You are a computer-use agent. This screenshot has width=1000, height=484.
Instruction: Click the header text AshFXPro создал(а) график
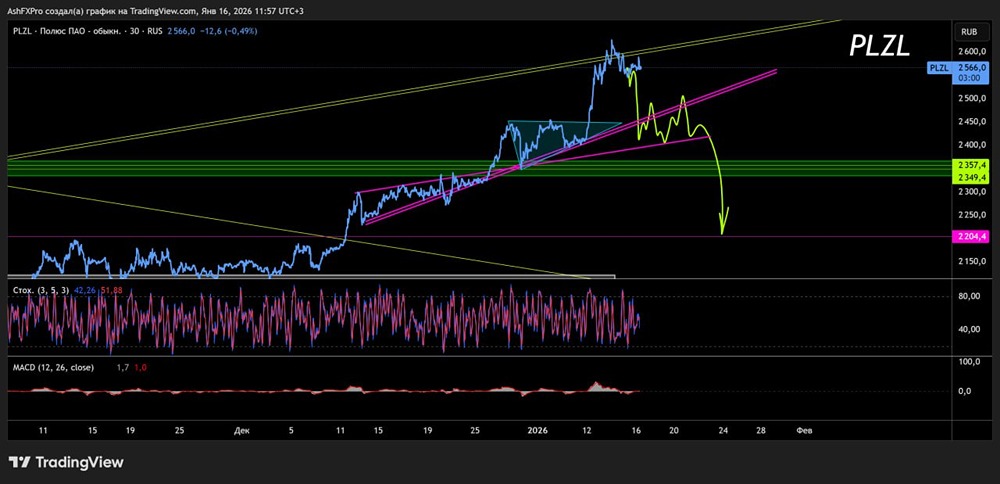coord(64,11)
